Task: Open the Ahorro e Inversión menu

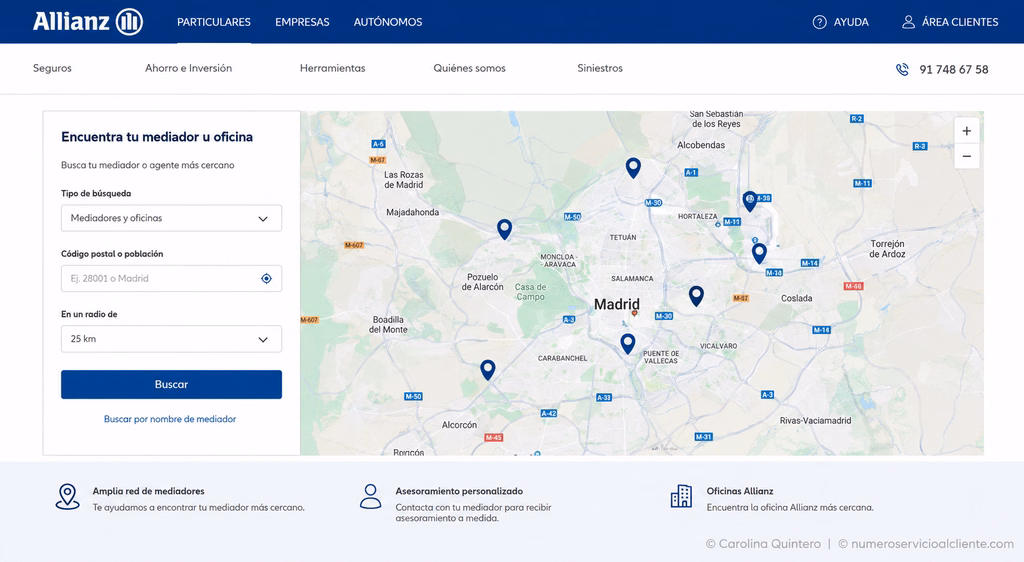Action: pyautogui.click(x=188, y=68)
